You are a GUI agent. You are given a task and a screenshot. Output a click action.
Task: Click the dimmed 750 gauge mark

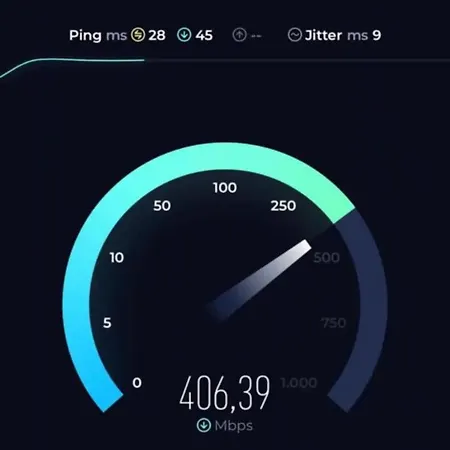(333, 323)
